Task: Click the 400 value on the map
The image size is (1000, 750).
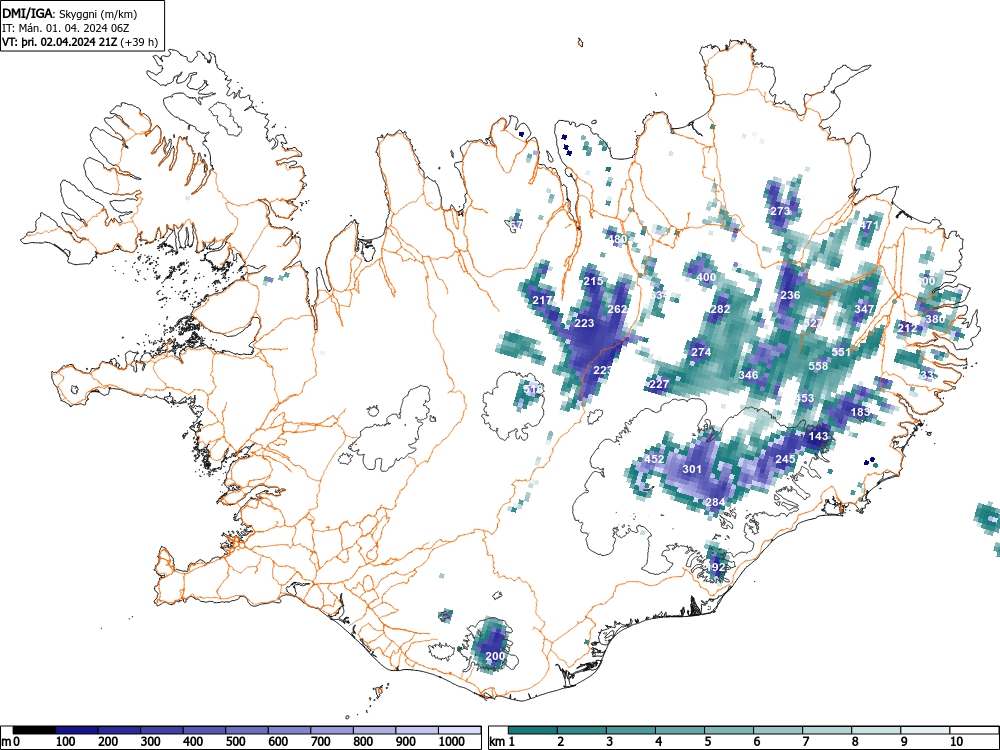Action: pyautogui.click(x=706, y=277)
